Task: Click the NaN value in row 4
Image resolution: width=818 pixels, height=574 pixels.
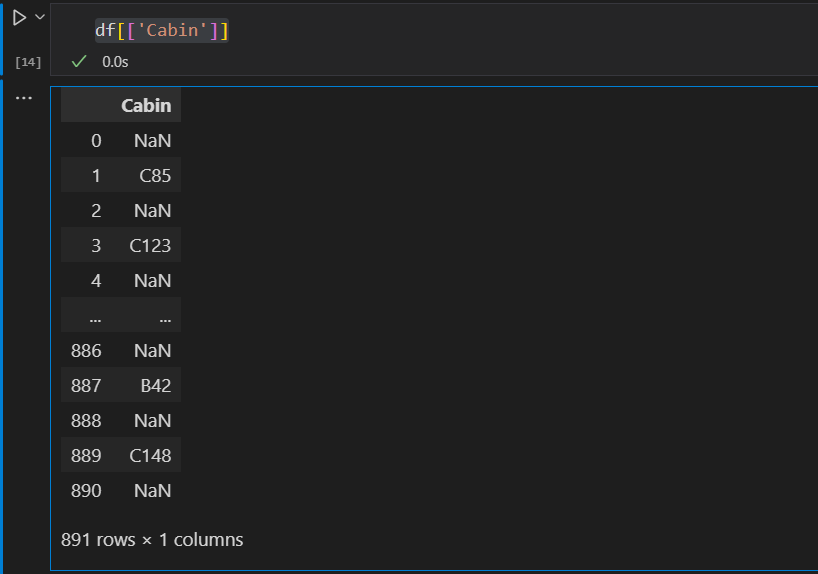Action: 152,281
